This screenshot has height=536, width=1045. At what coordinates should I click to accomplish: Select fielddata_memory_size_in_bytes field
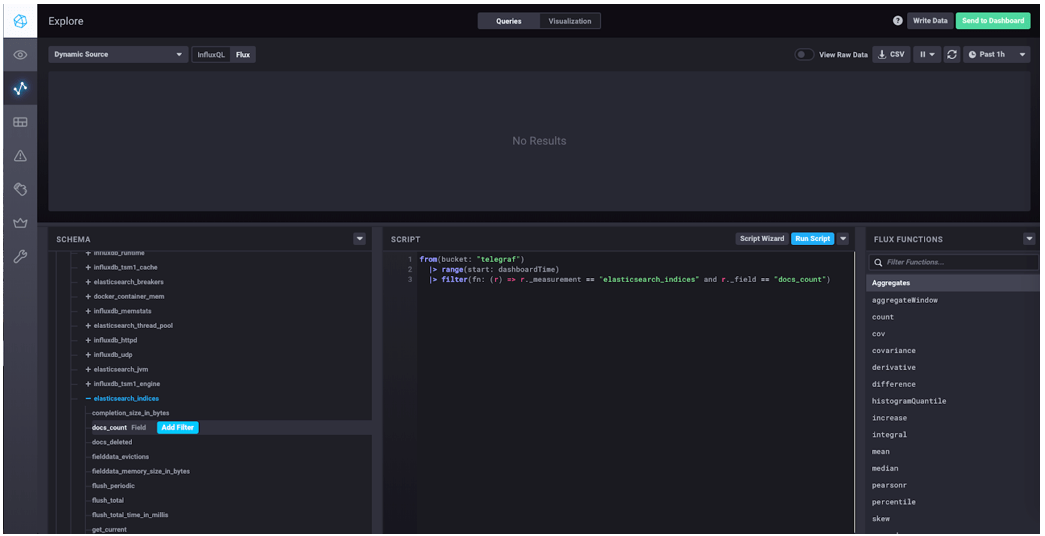pyautogui.click(x=141, y=471)
